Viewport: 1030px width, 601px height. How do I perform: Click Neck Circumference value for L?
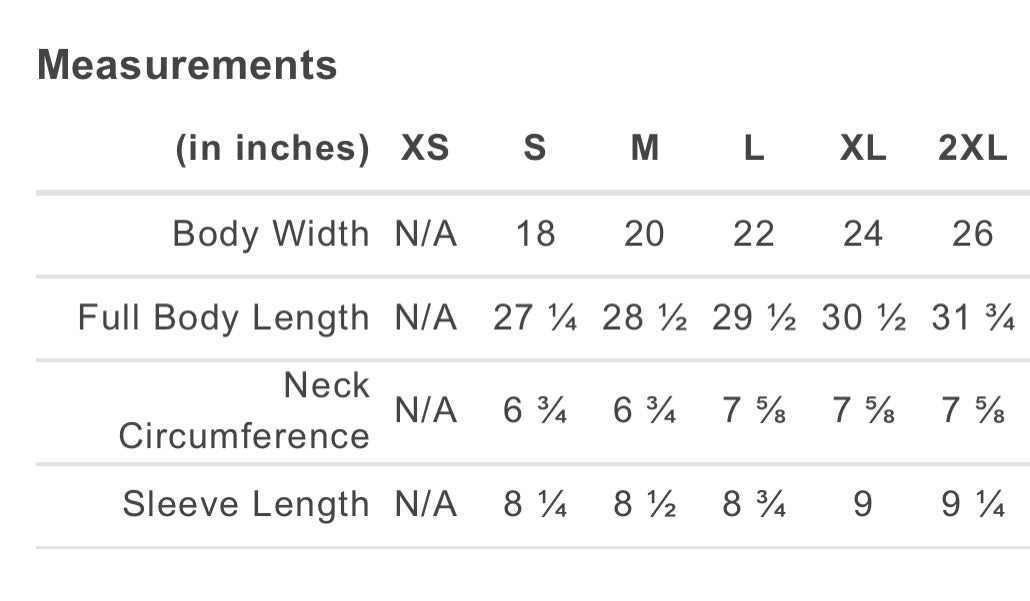click(x=754, y=411)
